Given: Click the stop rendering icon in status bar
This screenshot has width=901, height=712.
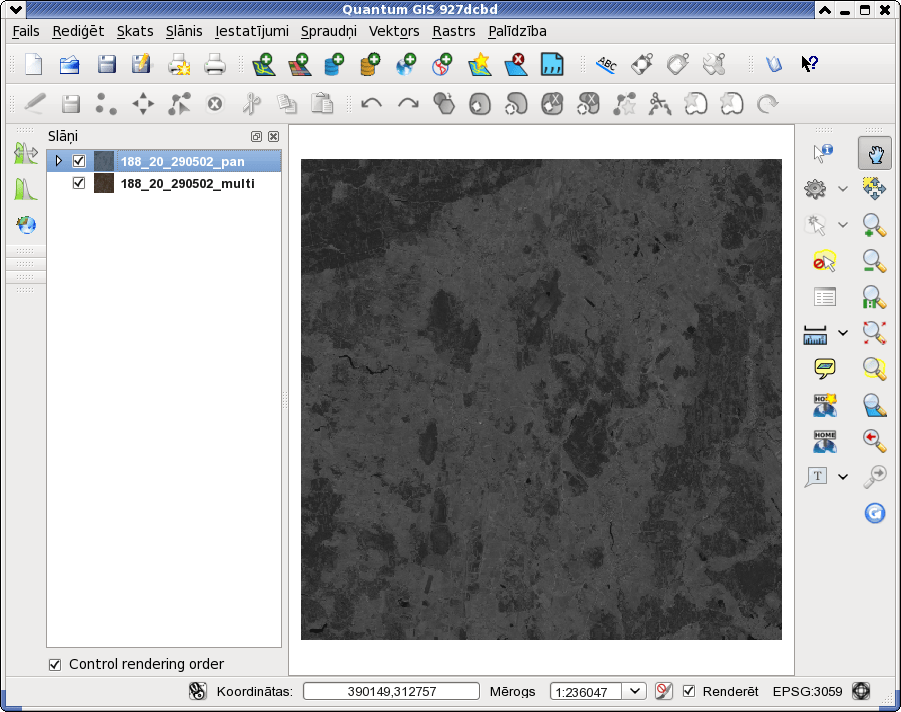Looking at the screenshot, I should 664,691.
